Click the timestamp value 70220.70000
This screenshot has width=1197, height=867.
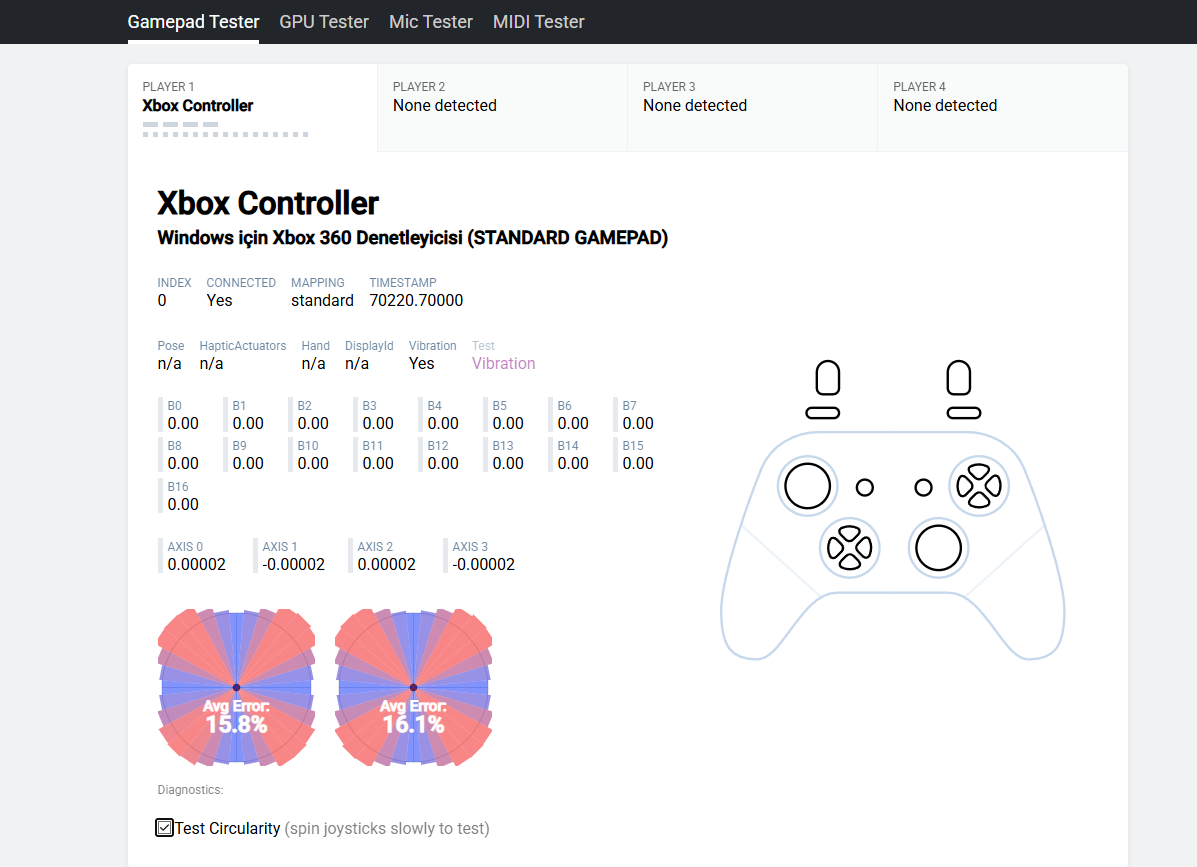pyautogui.click(x=416, y=301)
